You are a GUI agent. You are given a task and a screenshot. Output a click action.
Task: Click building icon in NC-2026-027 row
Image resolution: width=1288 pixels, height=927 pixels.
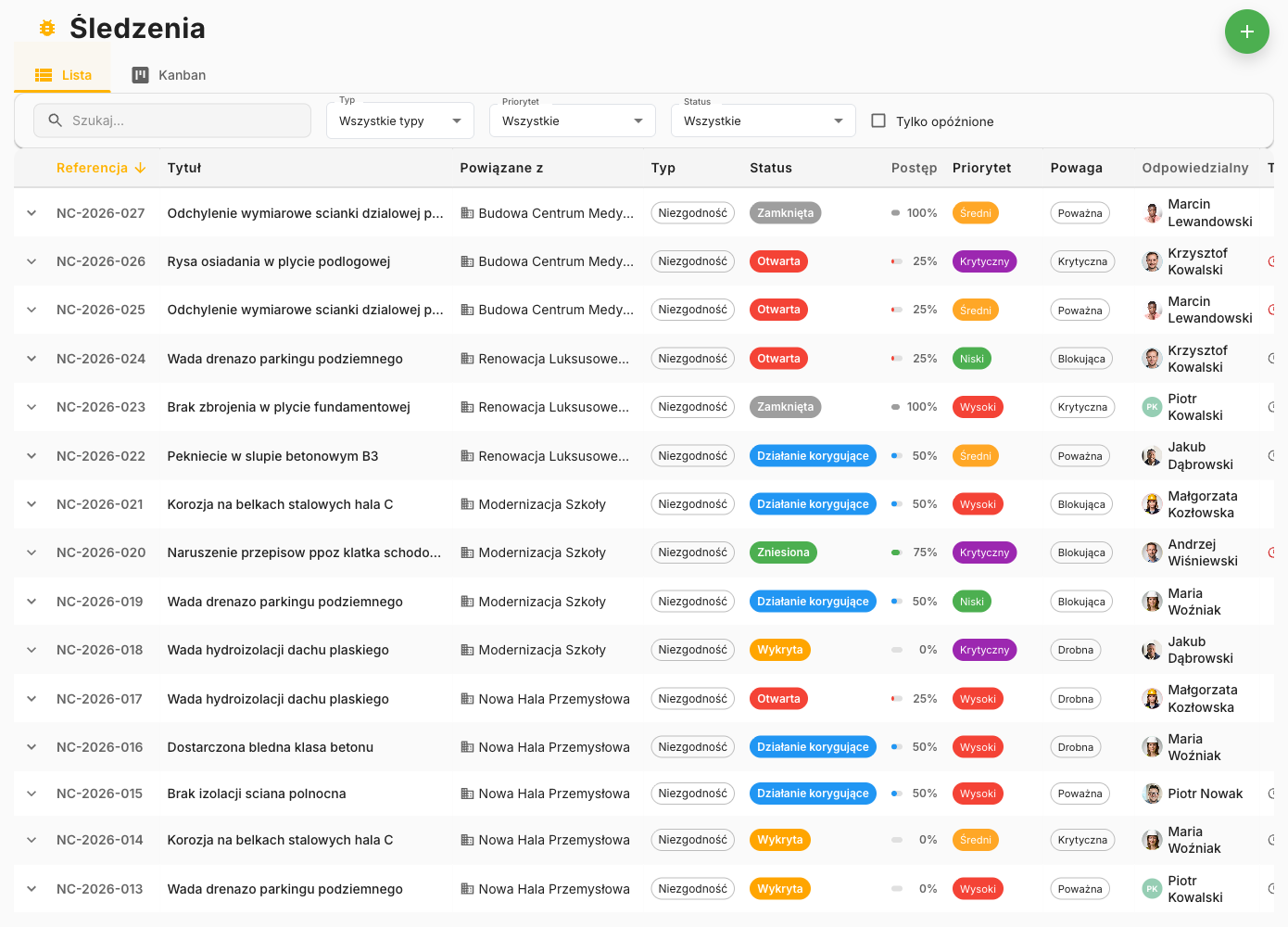pyautogui.click(x=467, y=213)
